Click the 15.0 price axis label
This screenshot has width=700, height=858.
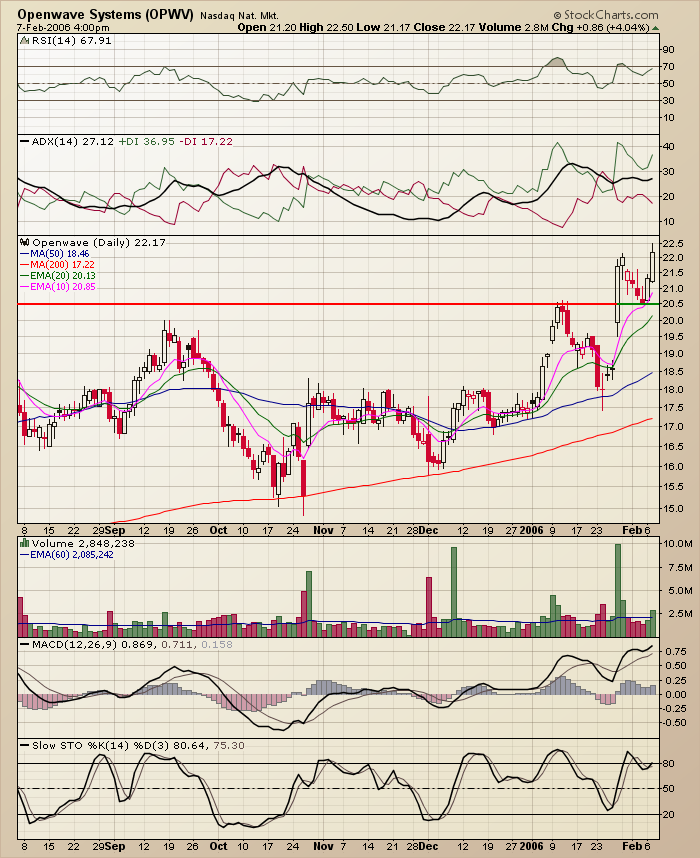(673, 508)
